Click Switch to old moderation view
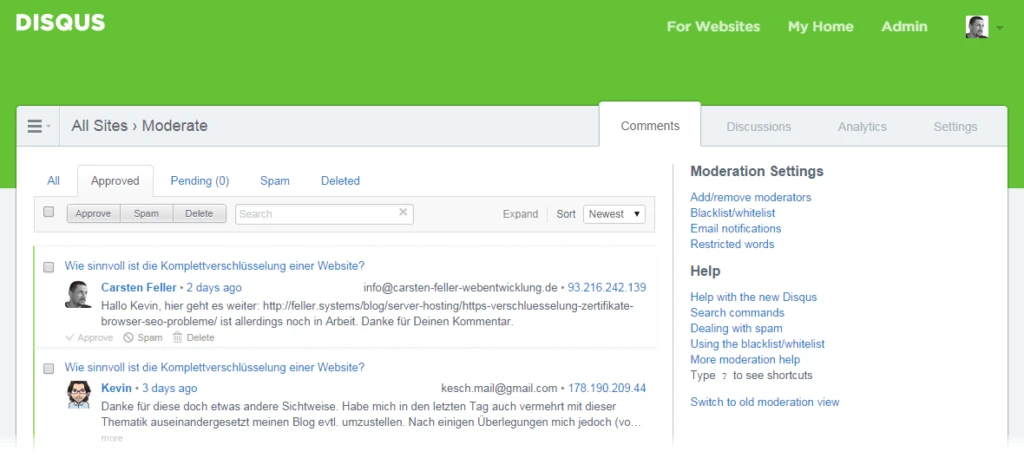The height and width of the screenshot is (458, 1024). [765, 402]
